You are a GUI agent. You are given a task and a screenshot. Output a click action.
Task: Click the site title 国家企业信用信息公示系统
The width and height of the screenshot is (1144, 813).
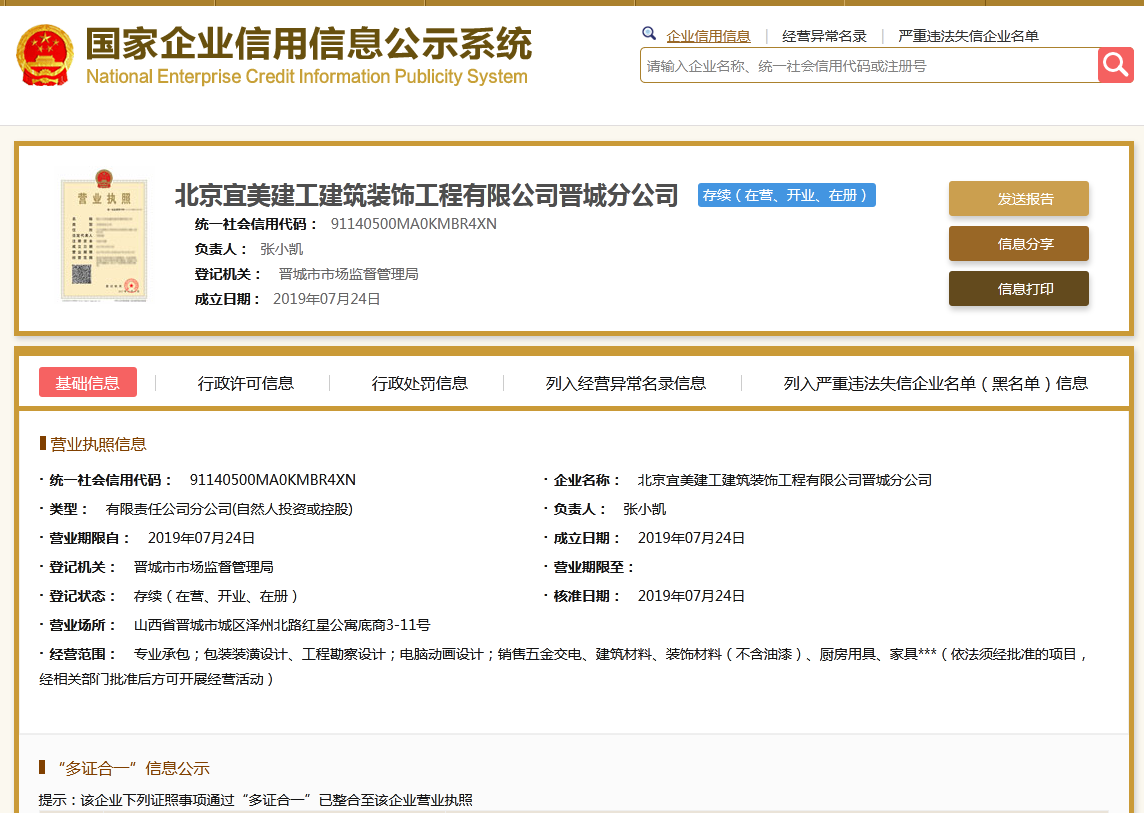(x=309, y=44)
